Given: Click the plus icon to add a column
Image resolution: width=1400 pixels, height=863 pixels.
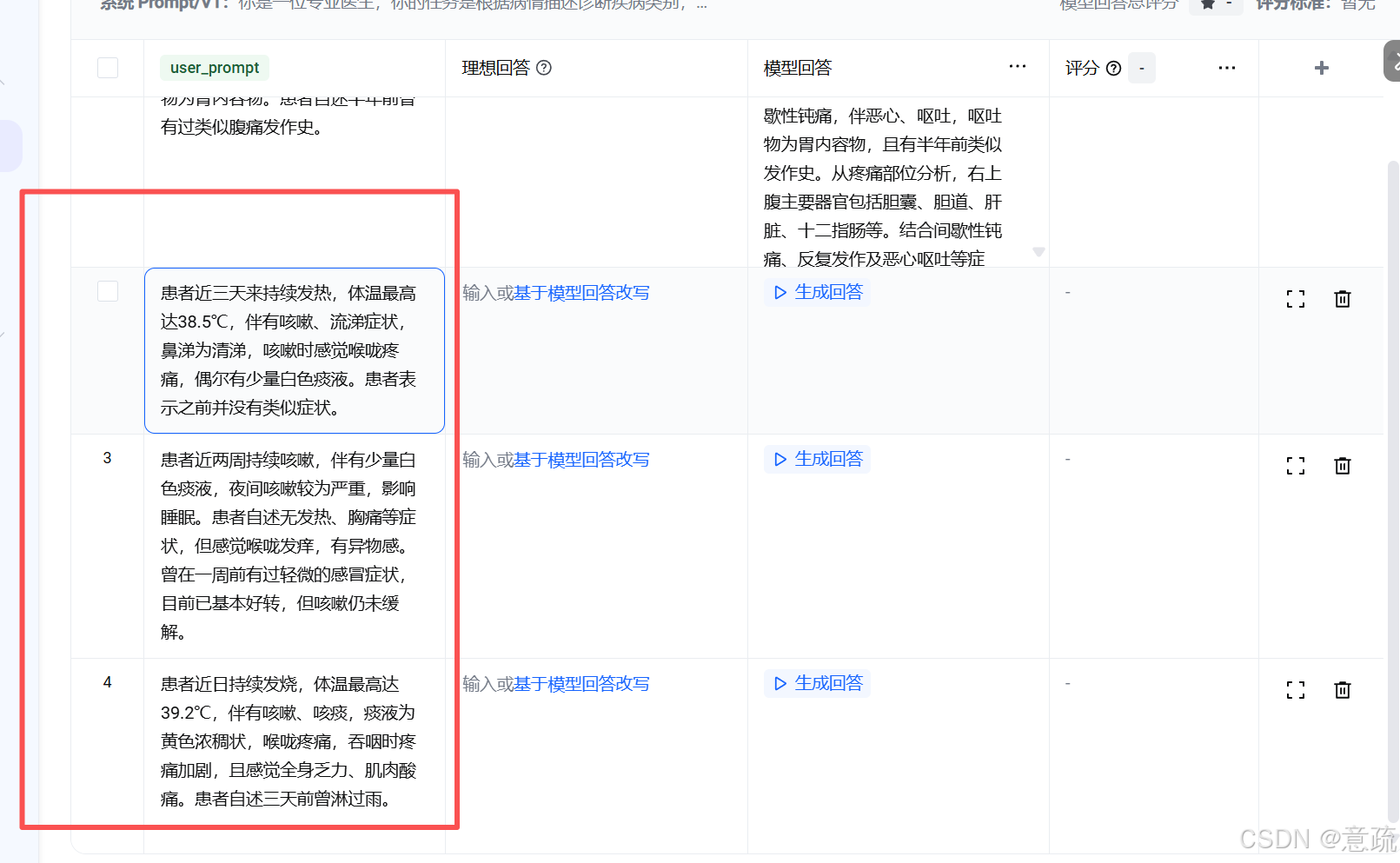Looking at the screenshot, I should [1321, 68].
